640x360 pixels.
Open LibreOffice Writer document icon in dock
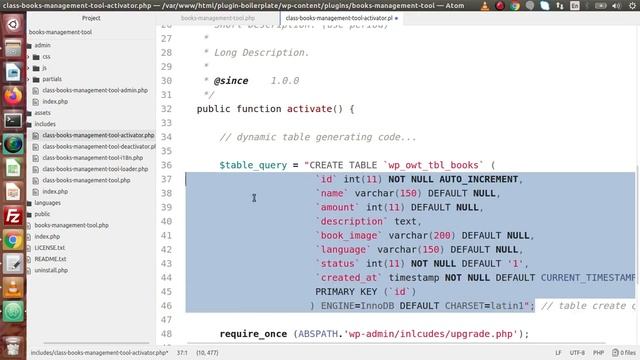(x=13, y=73)
